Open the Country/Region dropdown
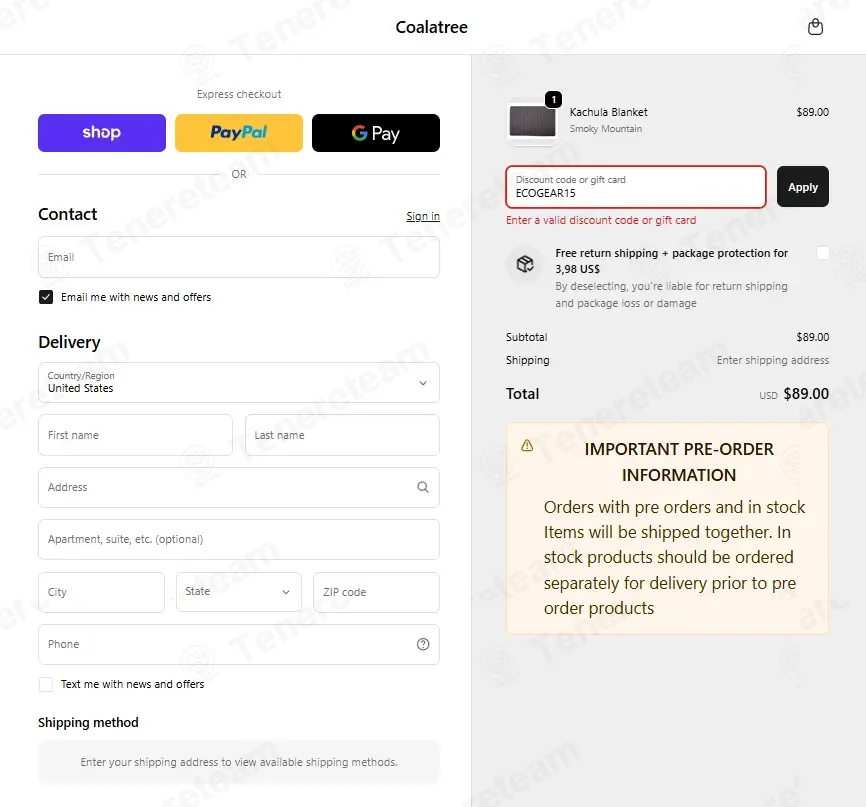 [x=239, y=382]
